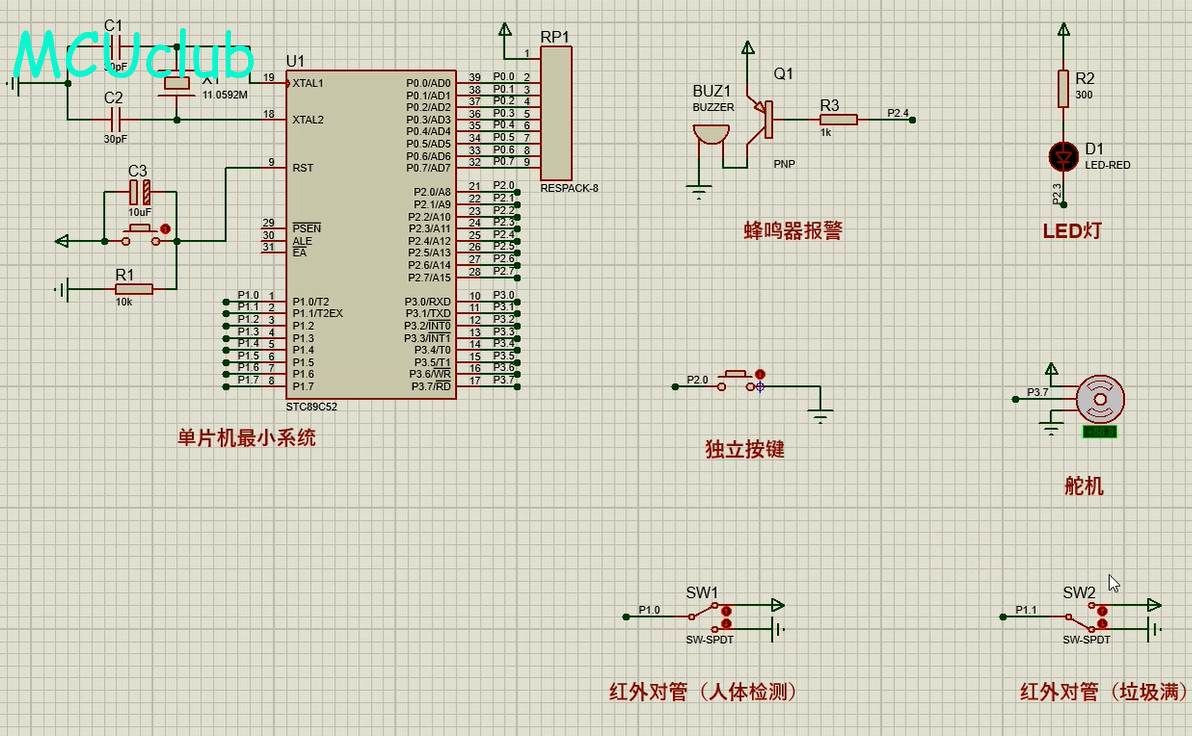The height and width of the screenshot is (736, 1192).
Task: Click the '单片机最小系统' caption
Action: tap(246, 438)
